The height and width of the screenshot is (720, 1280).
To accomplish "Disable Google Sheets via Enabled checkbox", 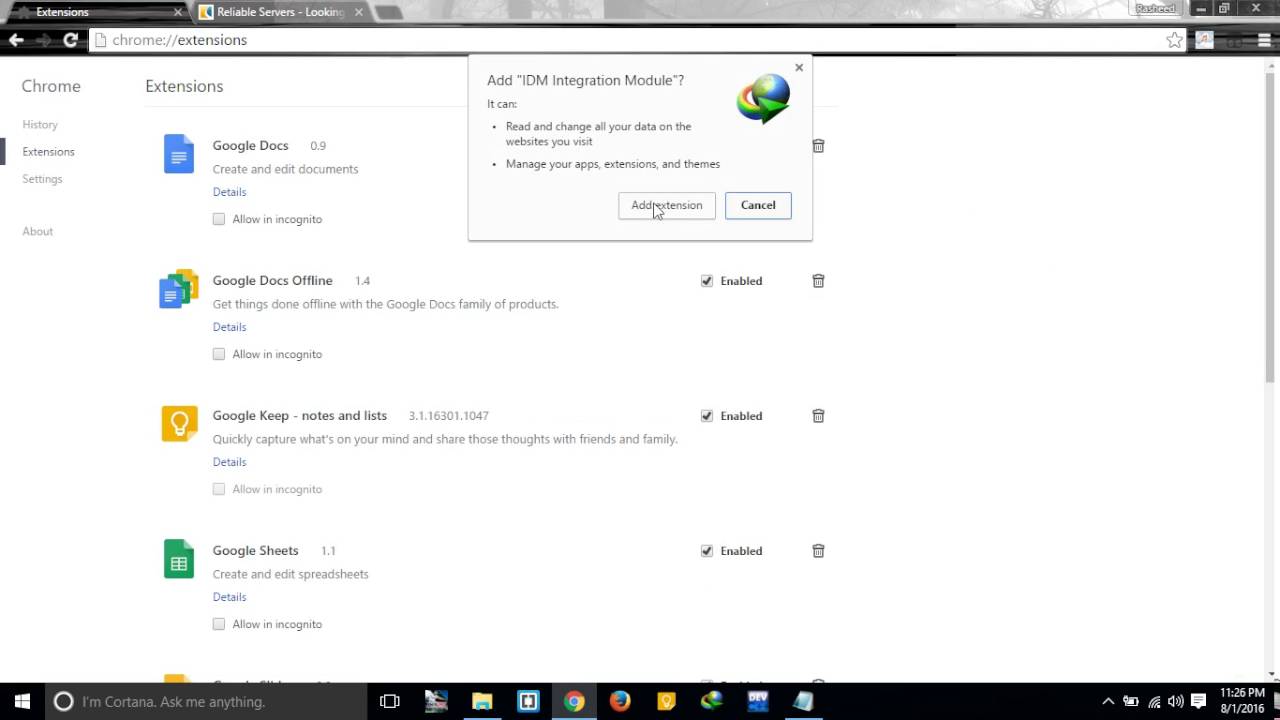I will tap(707, 551).
